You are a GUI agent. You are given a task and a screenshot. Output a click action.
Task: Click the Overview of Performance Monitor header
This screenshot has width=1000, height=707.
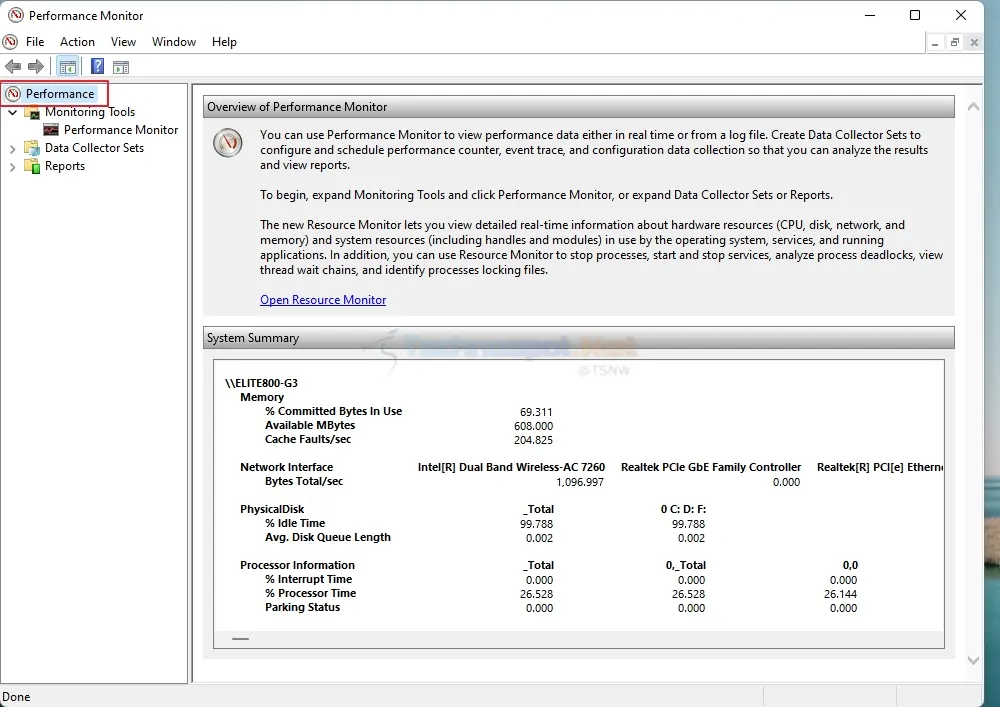click(578, 106)
